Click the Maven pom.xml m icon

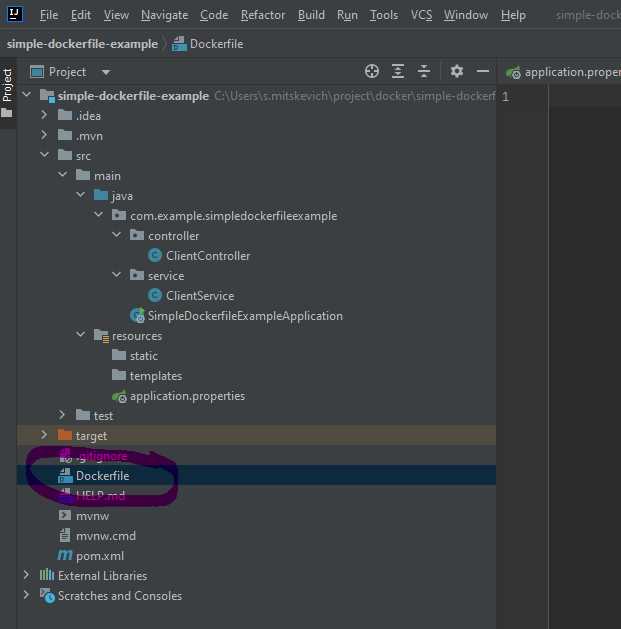tap(65, 555)
